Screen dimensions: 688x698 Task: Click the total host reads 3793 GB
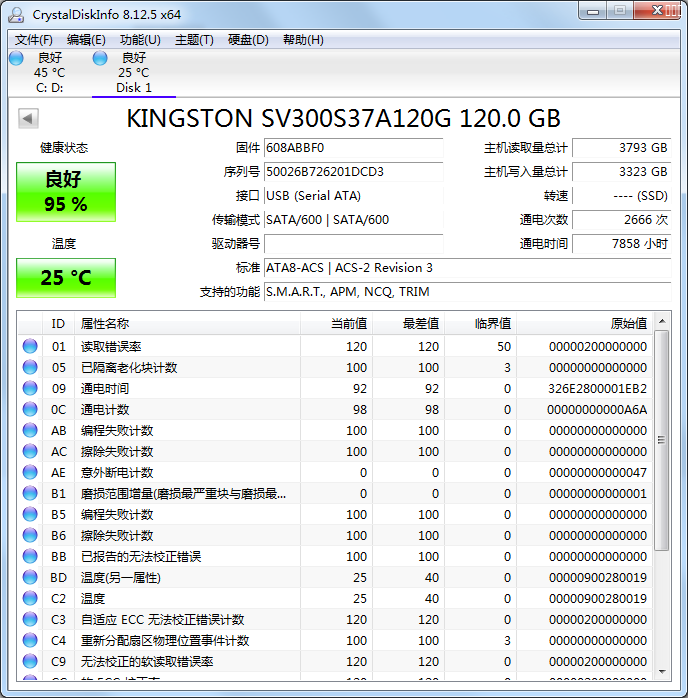[622, 148]
